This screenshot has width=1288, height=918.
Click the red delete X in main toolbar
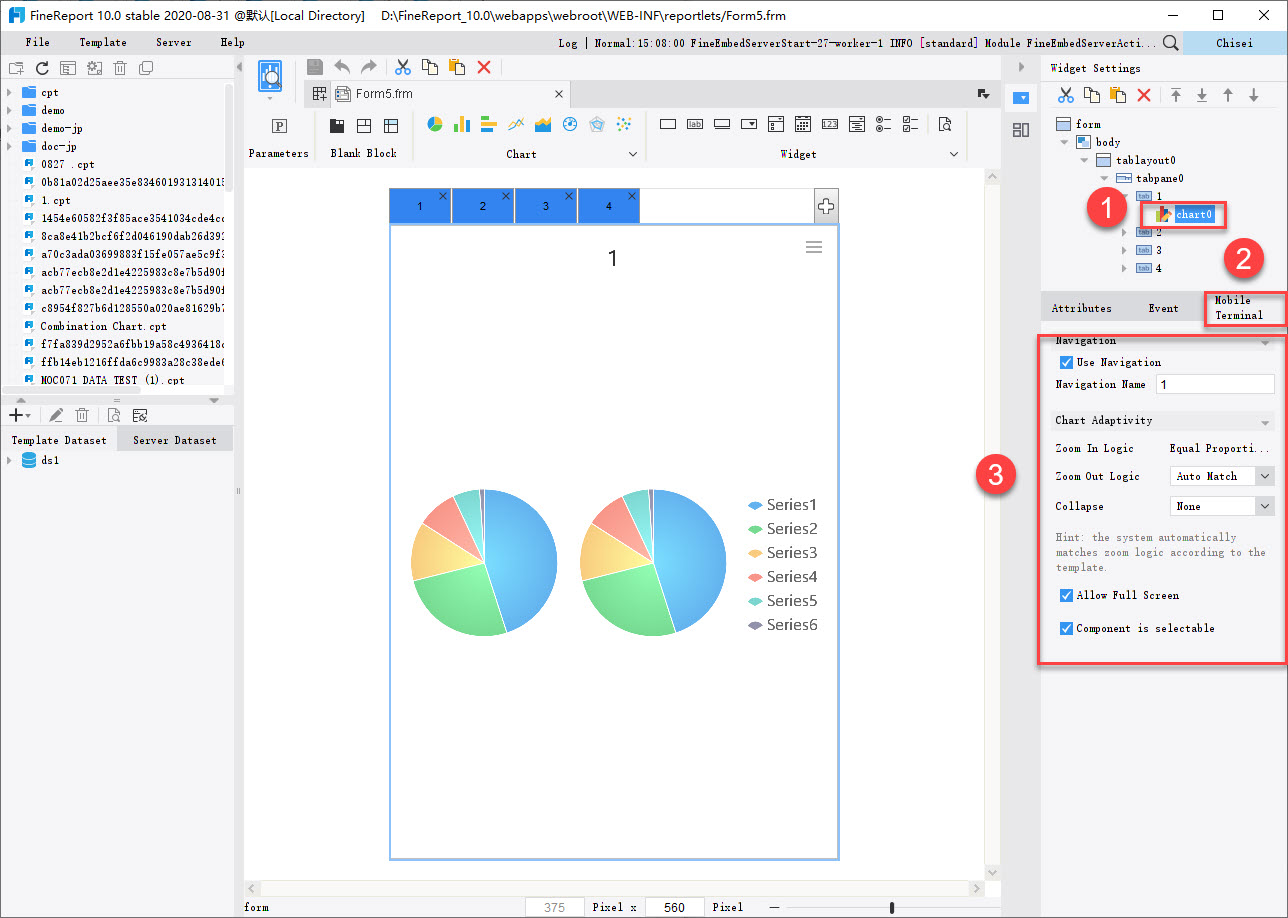tap(484, 67)
